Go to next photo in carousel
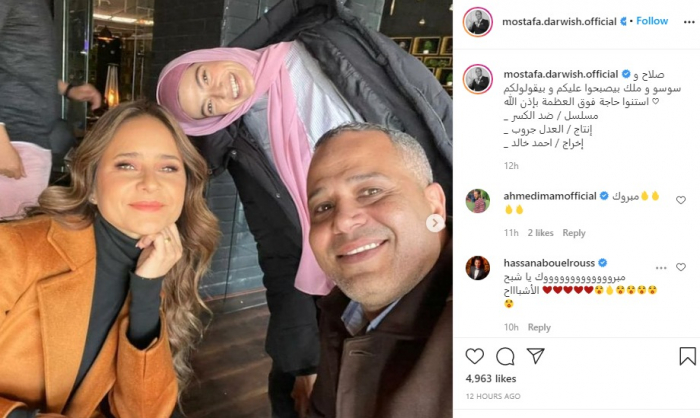Screen dimensions: 700x418 point(435,223)
